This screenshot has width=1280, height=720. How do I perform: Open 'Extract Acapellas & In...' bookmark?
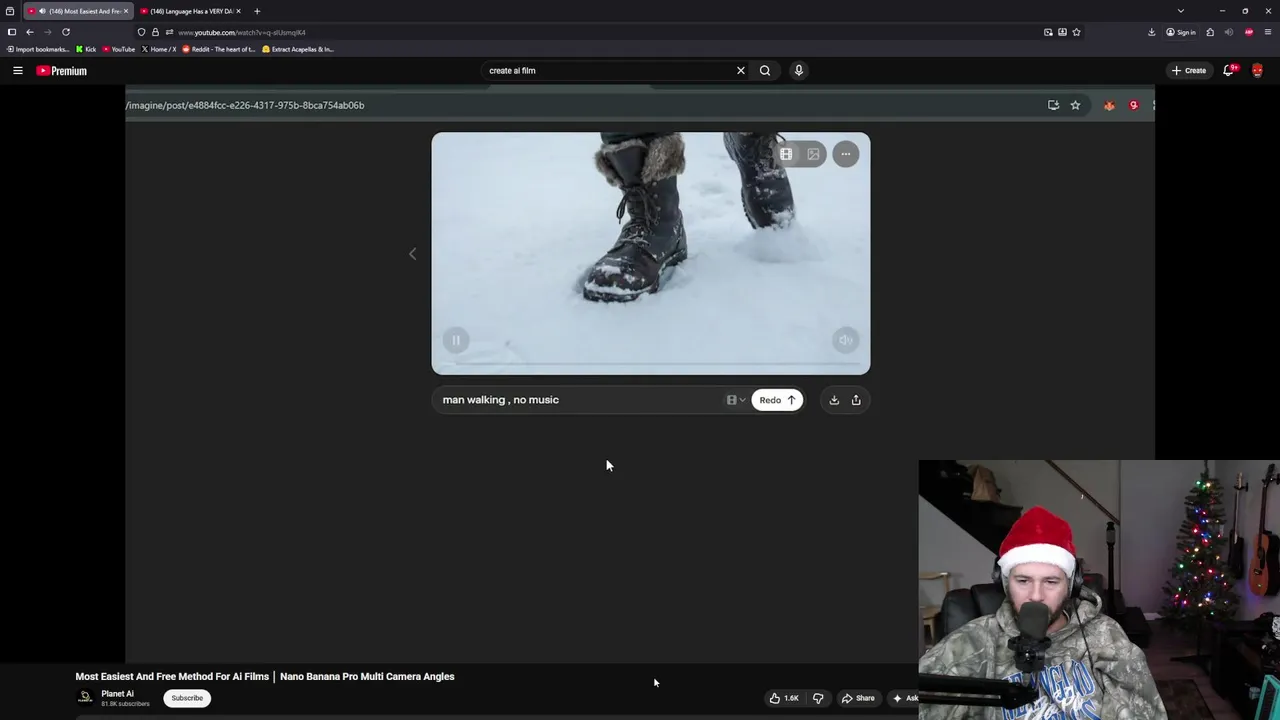pyautogui.click(x=298, y=49)
